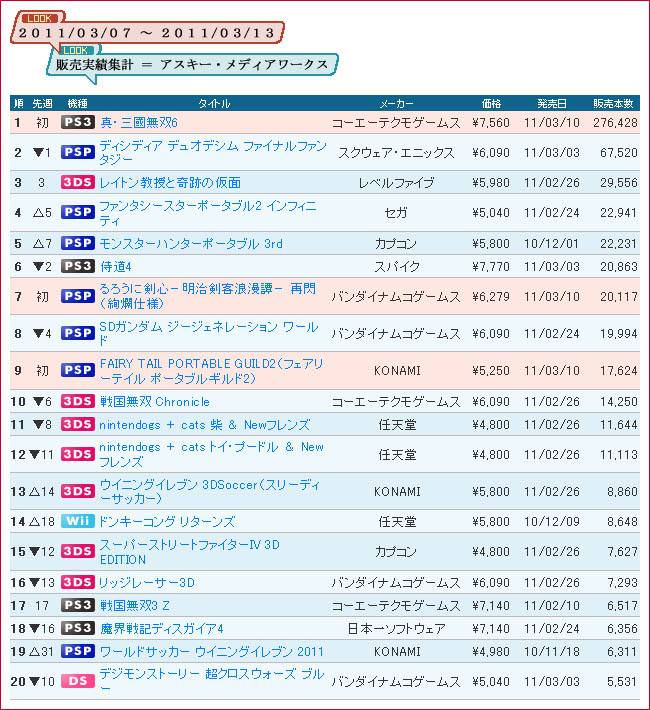Click the Wii badge beside ドンキーコング リターンズ

[x=78, y=521]
